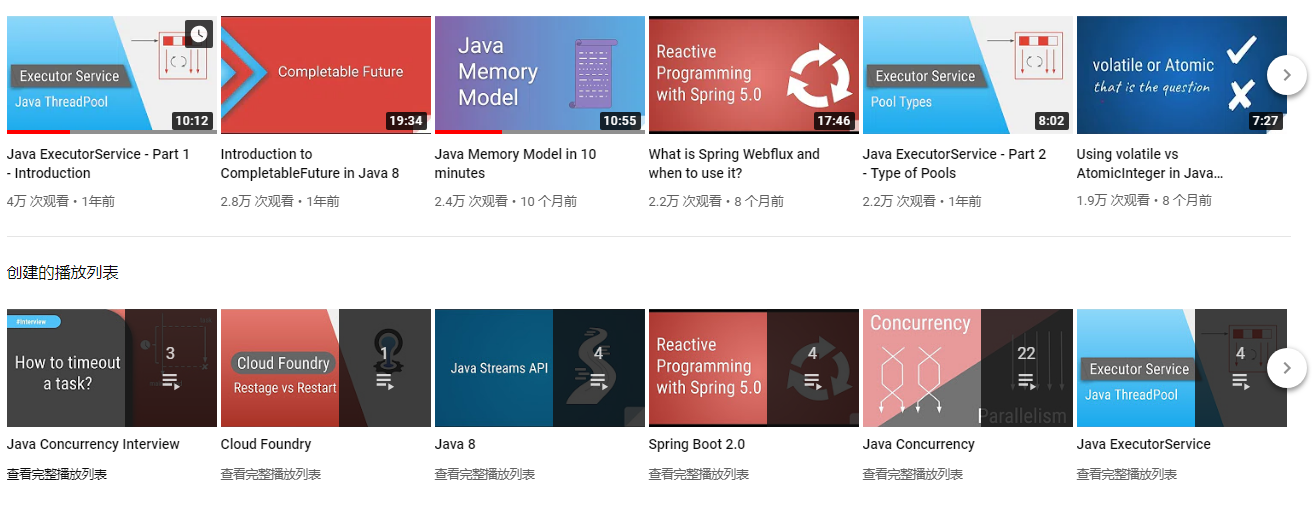The image size is (1316, 505).
Task: Click the 10:12 duration badge
Action: (x=192, y=121)
